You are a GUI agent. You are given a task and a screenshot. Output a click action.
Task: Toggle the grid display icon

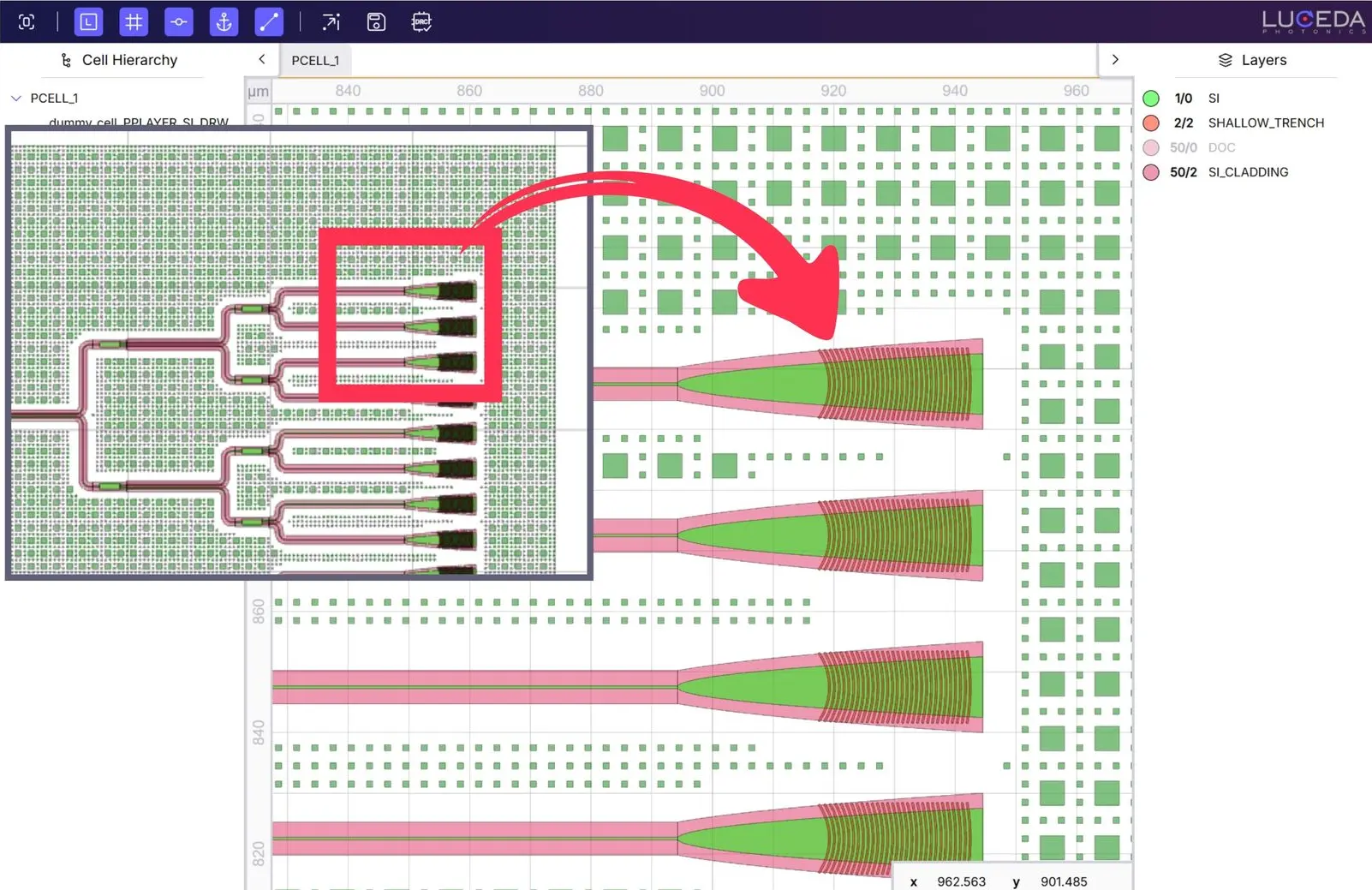pyautogui.click(x=134, y=22)
